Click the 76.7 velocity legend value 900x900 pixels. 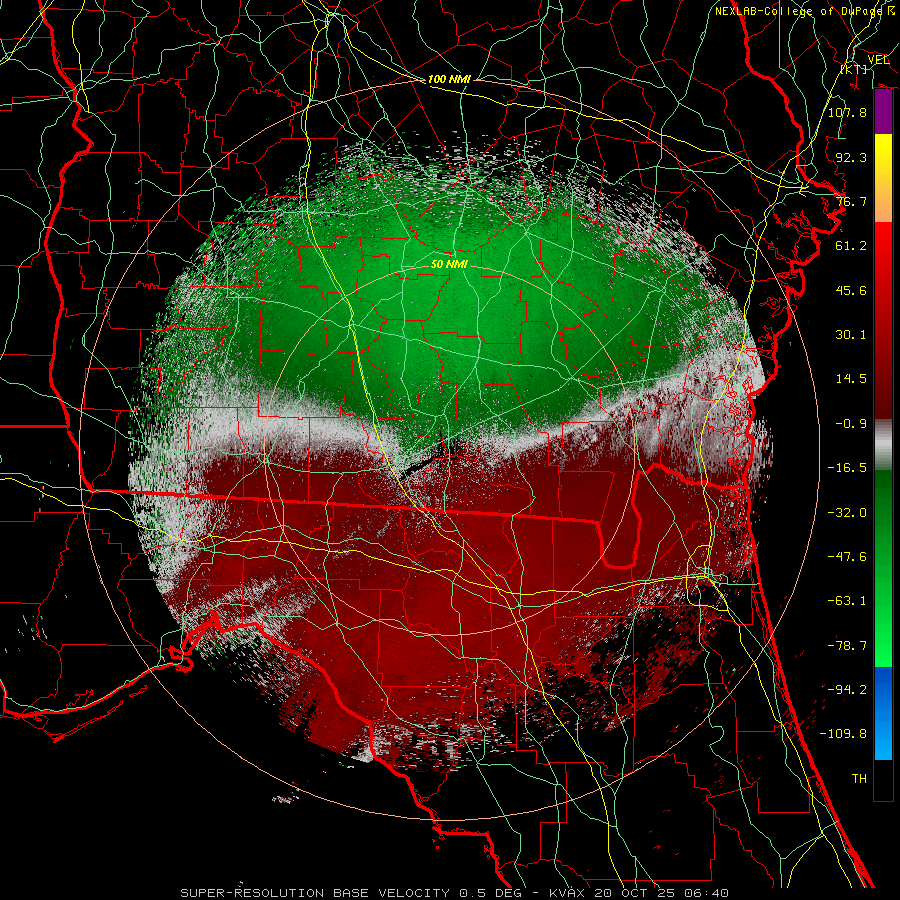851,201
